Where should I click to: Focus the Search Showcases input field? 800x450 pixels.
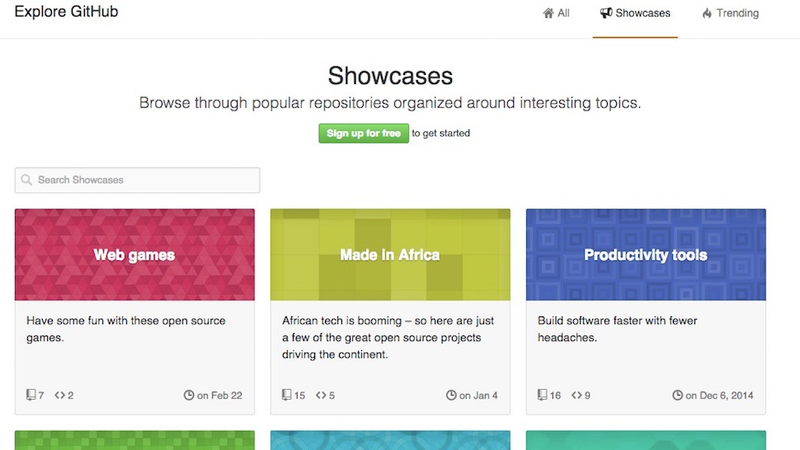[x=137, y=180]
